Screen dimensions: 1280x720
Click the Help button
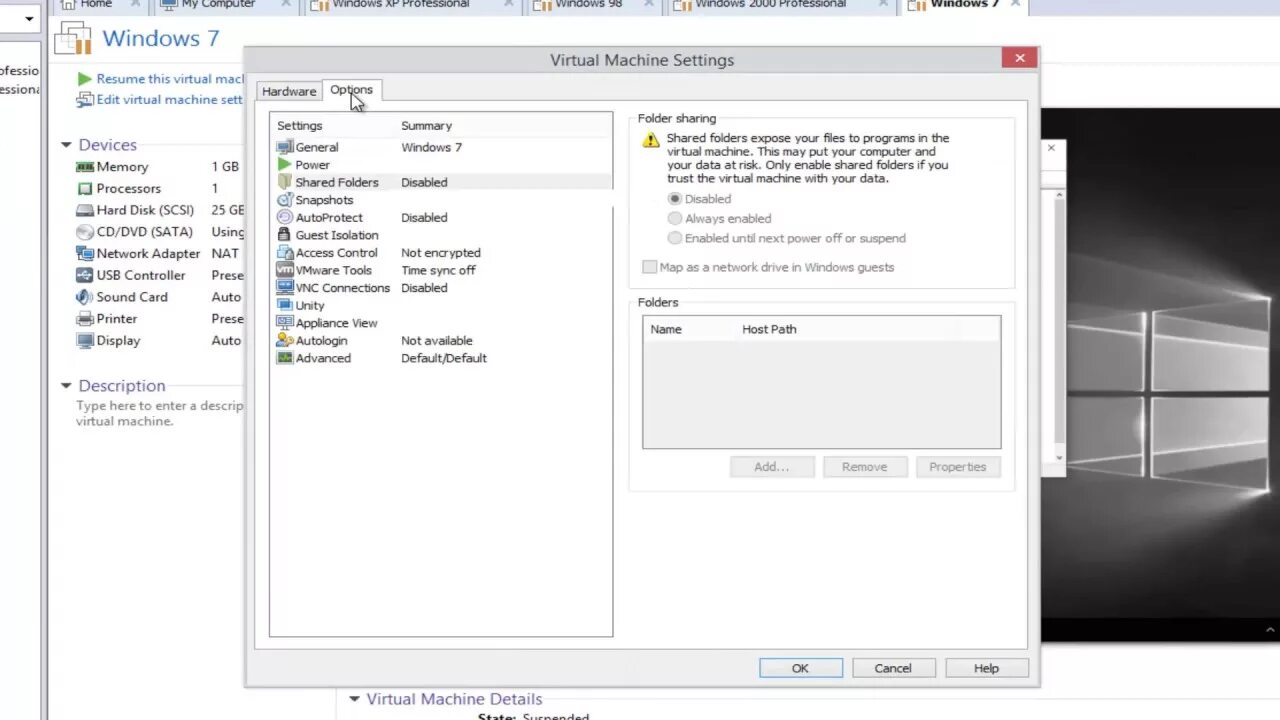986,668
